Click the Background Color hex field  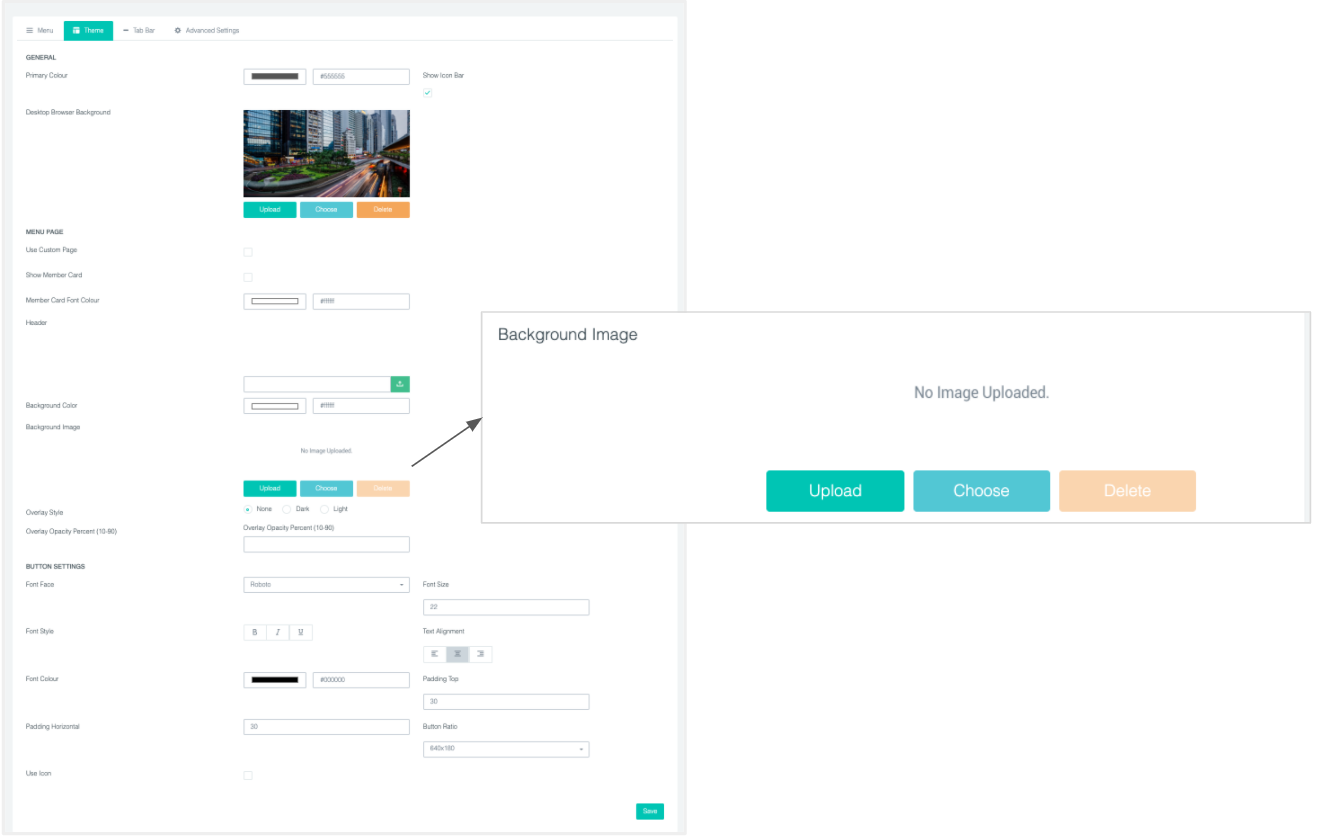[361, 406]
